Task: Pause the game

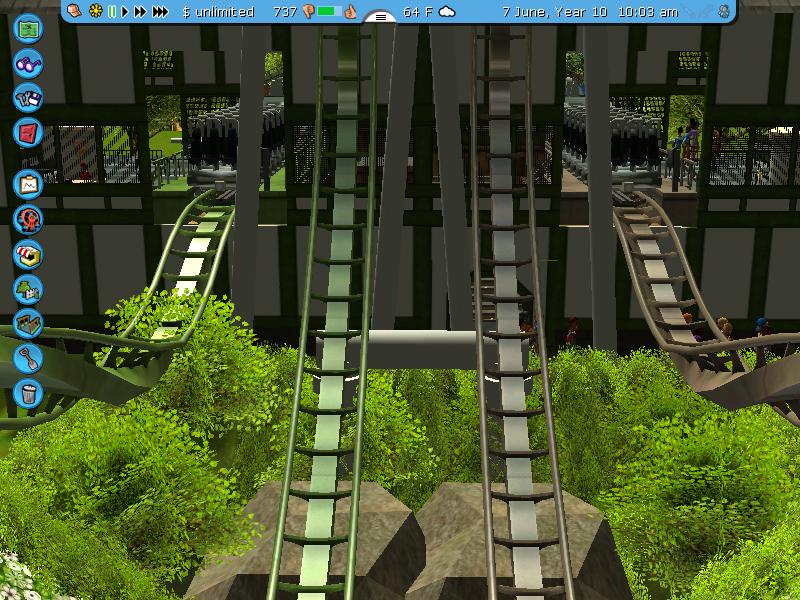Action: click(112, 11)
